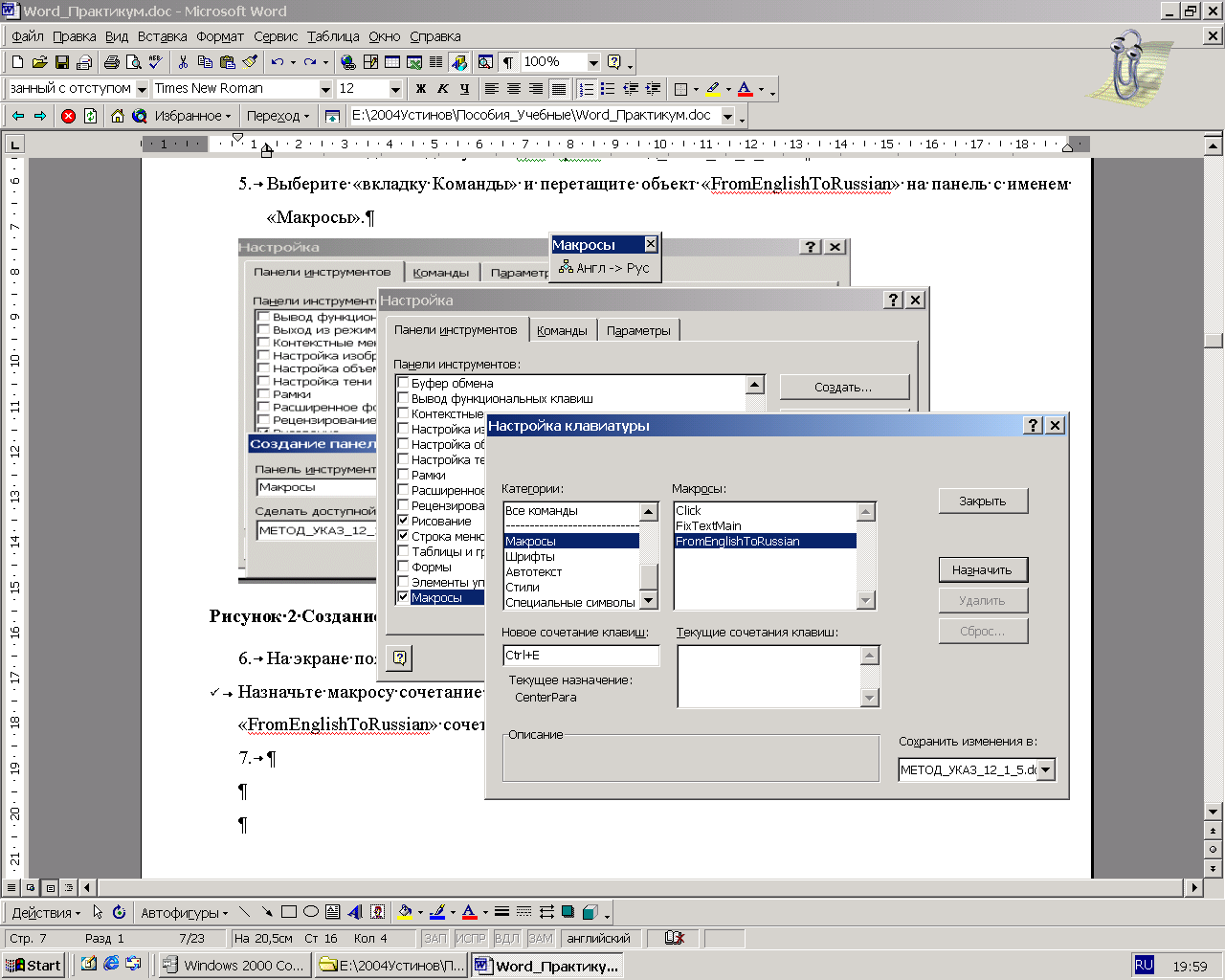Image resolution: width=1225 pixels, height=980 pixels.
Task: Open the font size 12 dropdown
Action: click(x=395, y=89)
